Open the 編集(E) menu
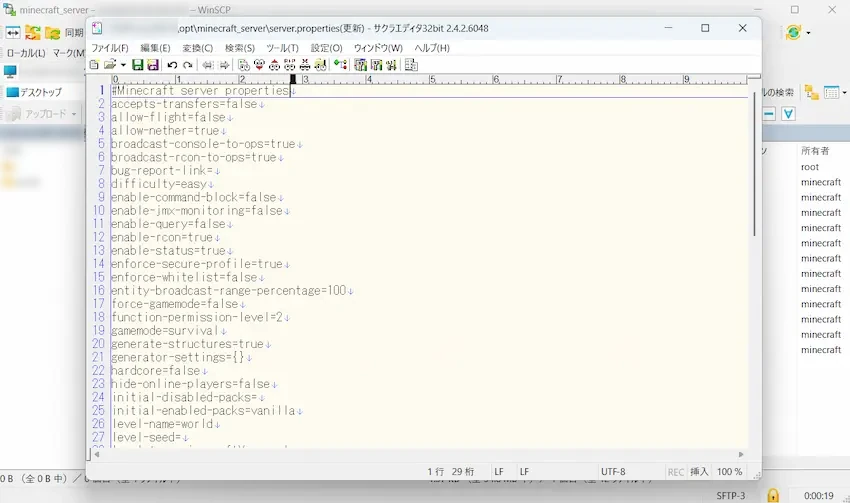 pyautogui.click(x=156, y=48)
